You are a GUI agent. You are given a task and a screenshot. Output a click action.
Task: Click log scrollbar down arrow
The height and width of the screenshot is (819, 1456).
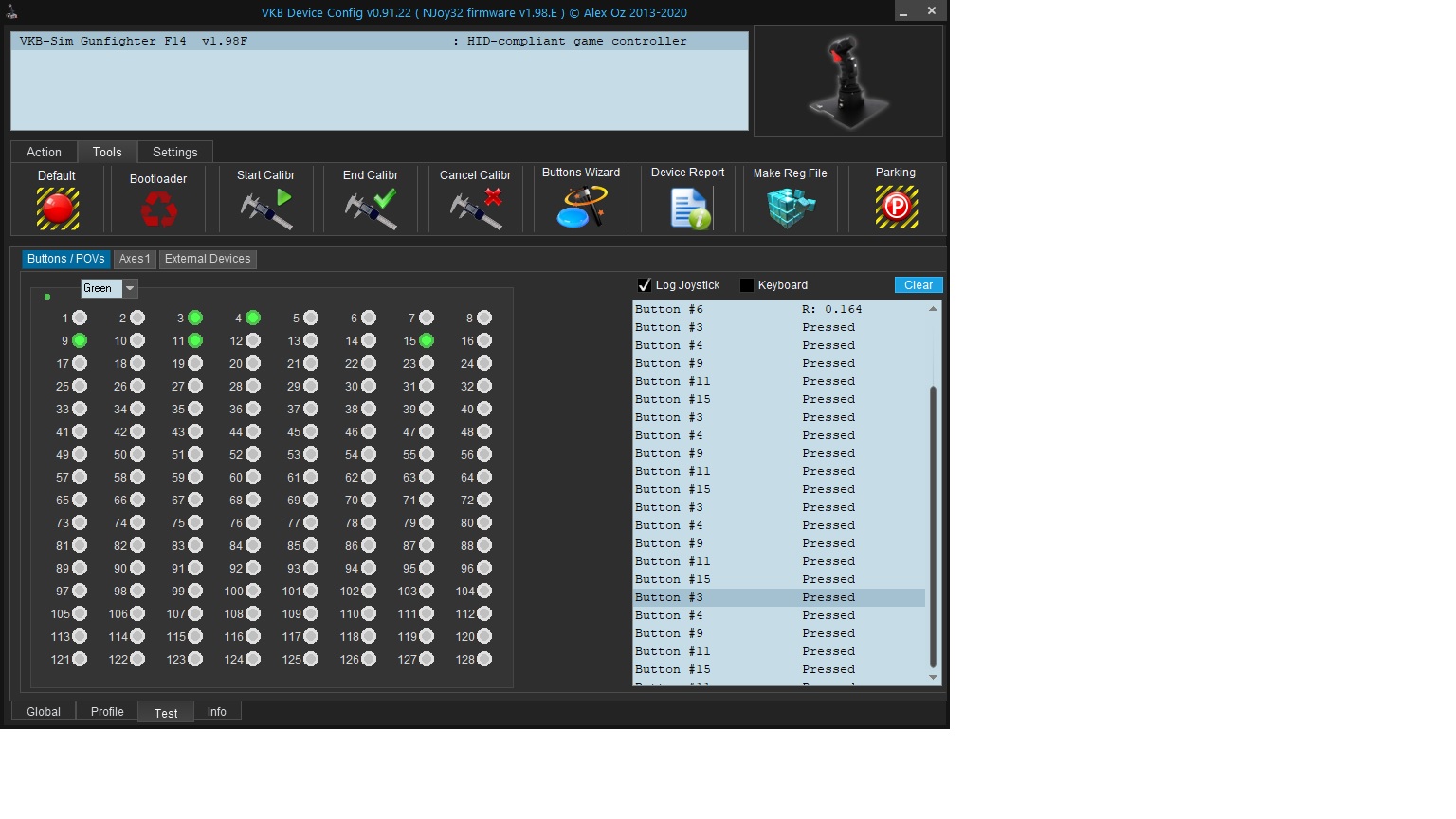(x=933, y=677)
